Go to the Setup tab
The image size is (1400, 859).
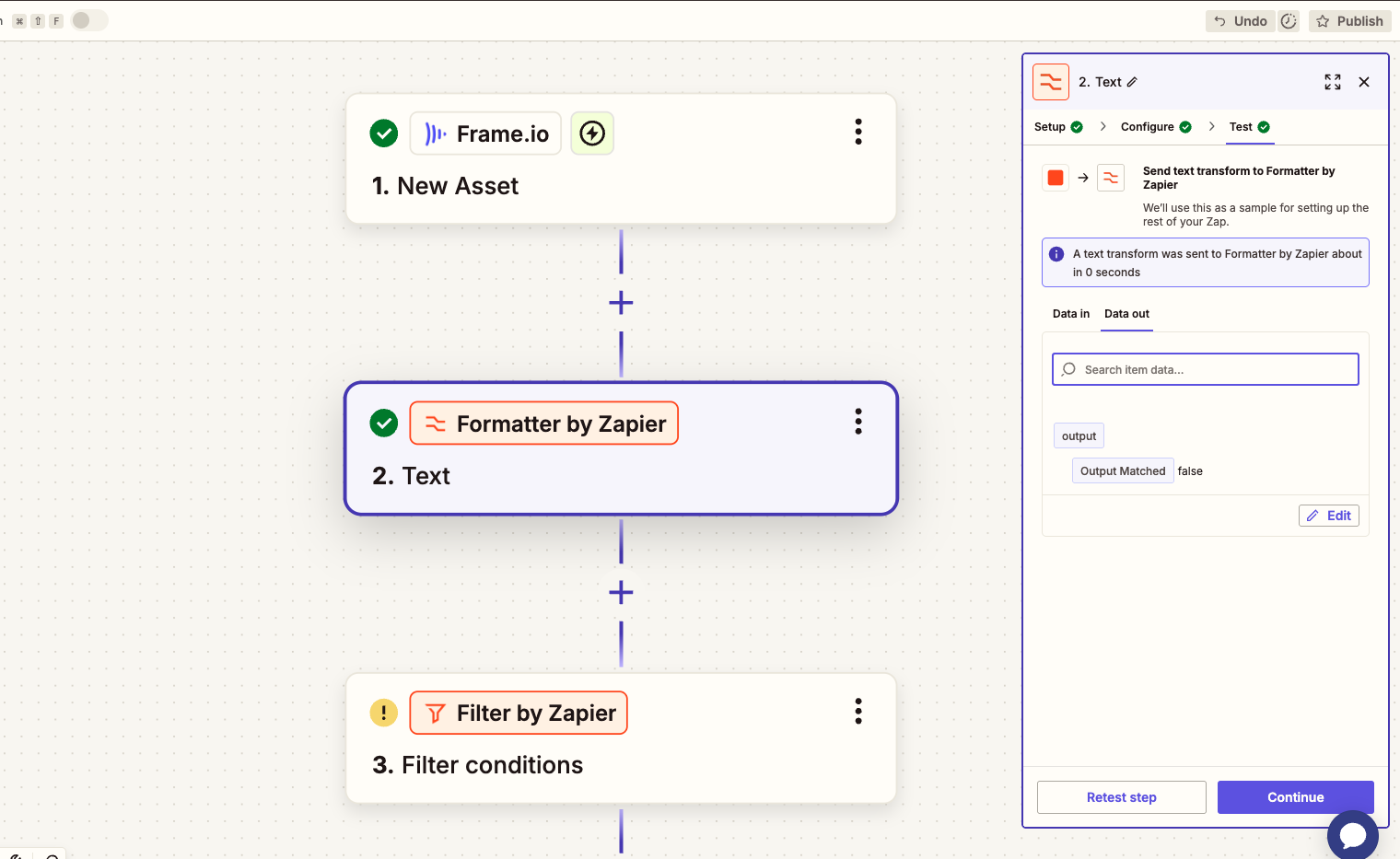click(1058, 127)
